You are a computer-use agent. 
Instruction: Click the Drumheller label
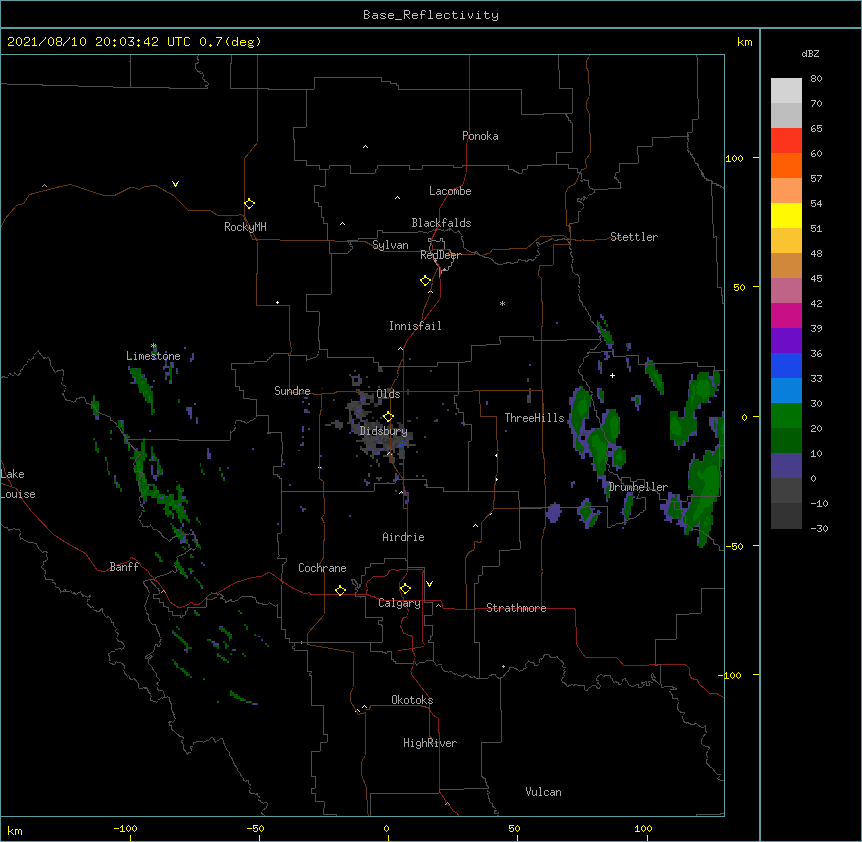point(638,487)
